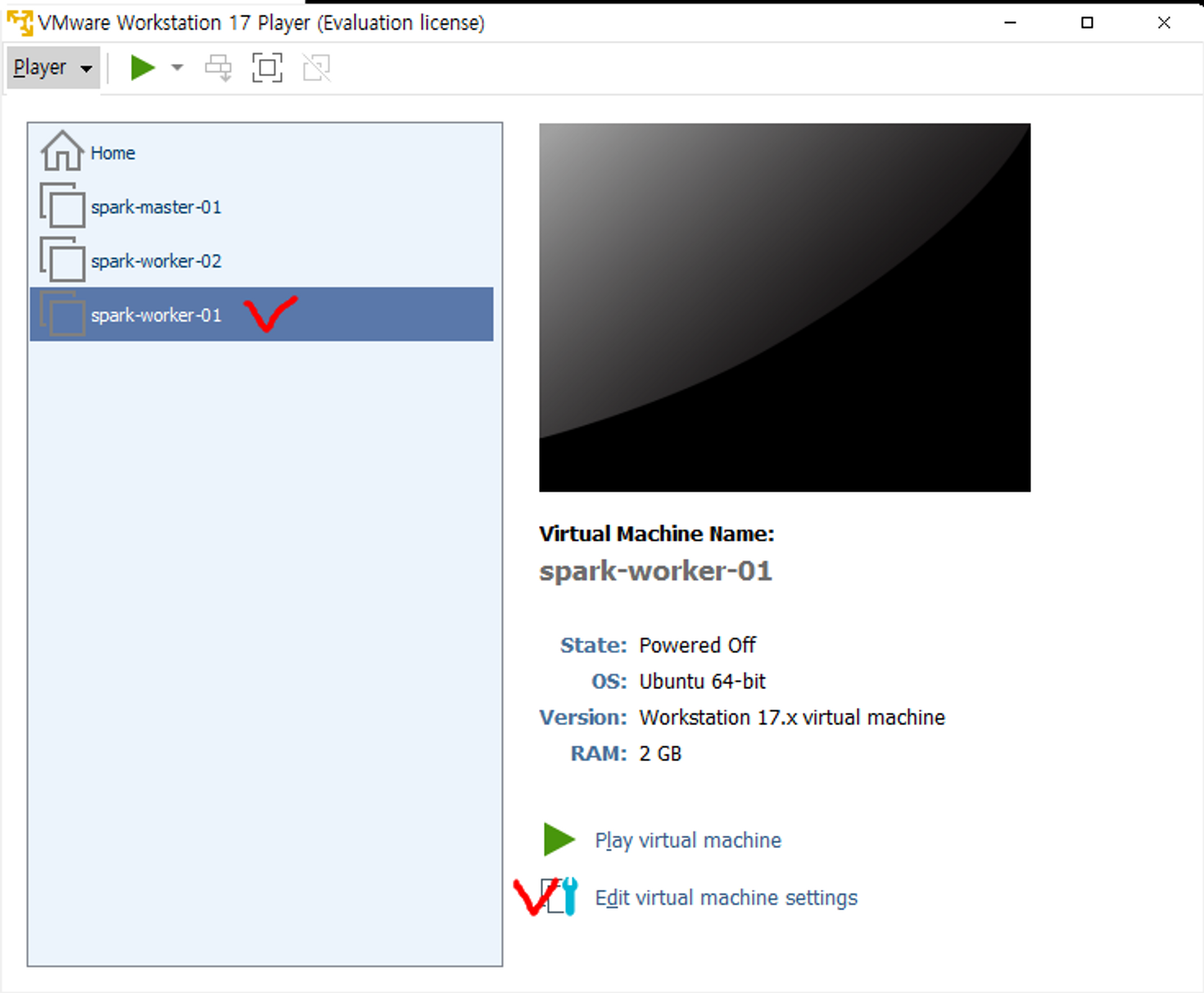Click the green play icon beside Play virtual machine
The image size is (1204, 993).
coord(559,840)
